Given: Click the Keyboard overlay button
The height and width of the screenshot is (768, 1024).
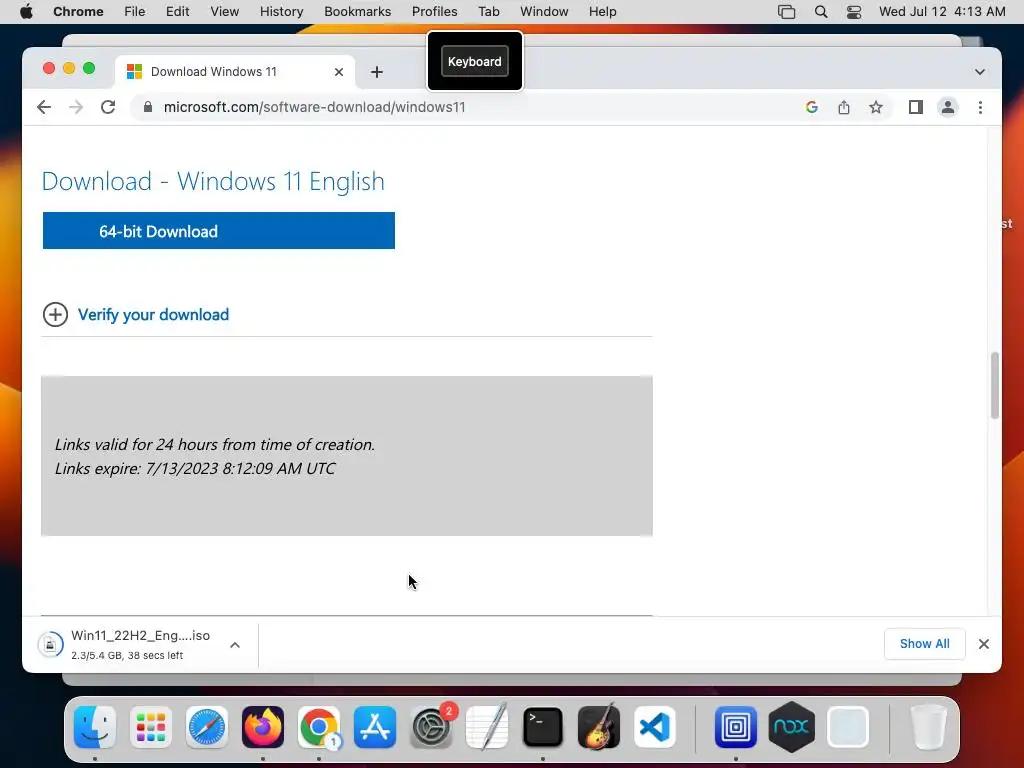Looking at the screenshot, I should click(x=475, y=61).
